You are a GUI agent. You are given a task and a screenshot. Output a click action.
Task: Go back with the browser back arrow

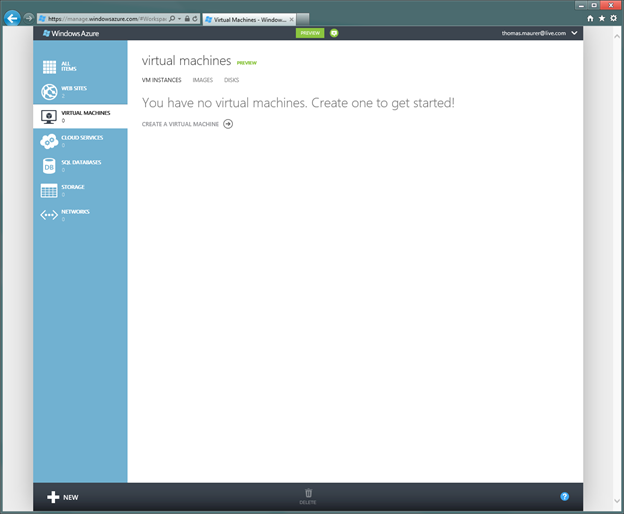[x=12, y=18]
